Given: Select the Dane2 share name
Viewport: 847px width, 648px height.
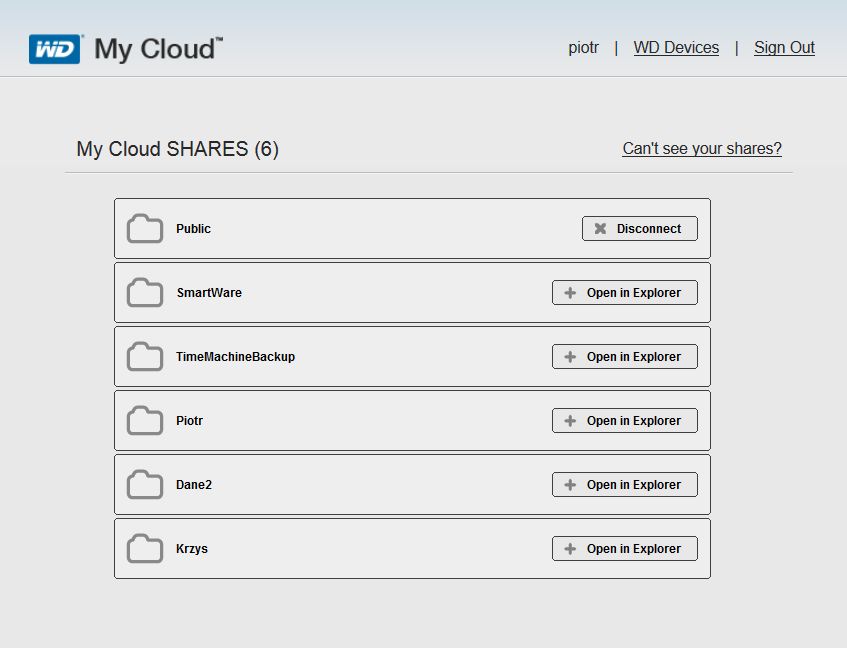Looking at the screenshot, I should (x=194, y=484).
